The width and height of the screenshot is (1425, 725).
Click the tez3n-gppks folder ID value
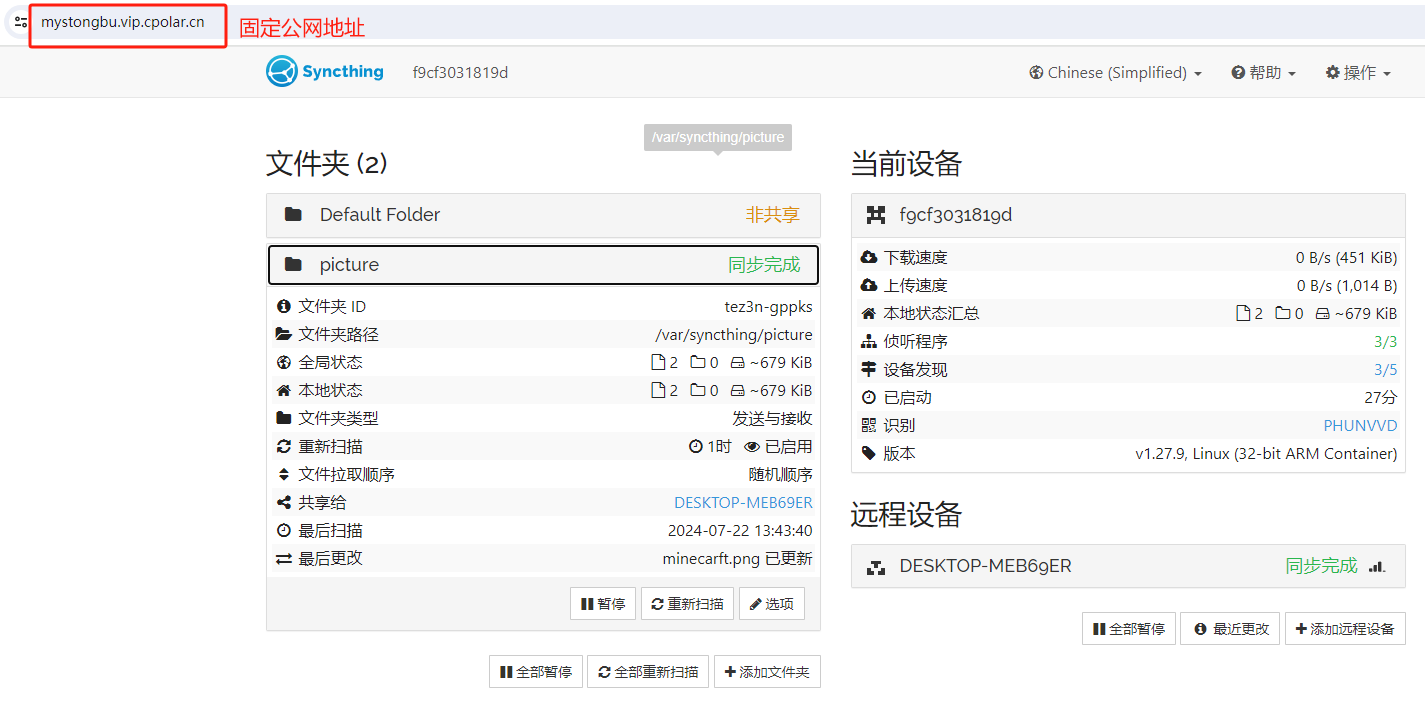tap(768, 306)
